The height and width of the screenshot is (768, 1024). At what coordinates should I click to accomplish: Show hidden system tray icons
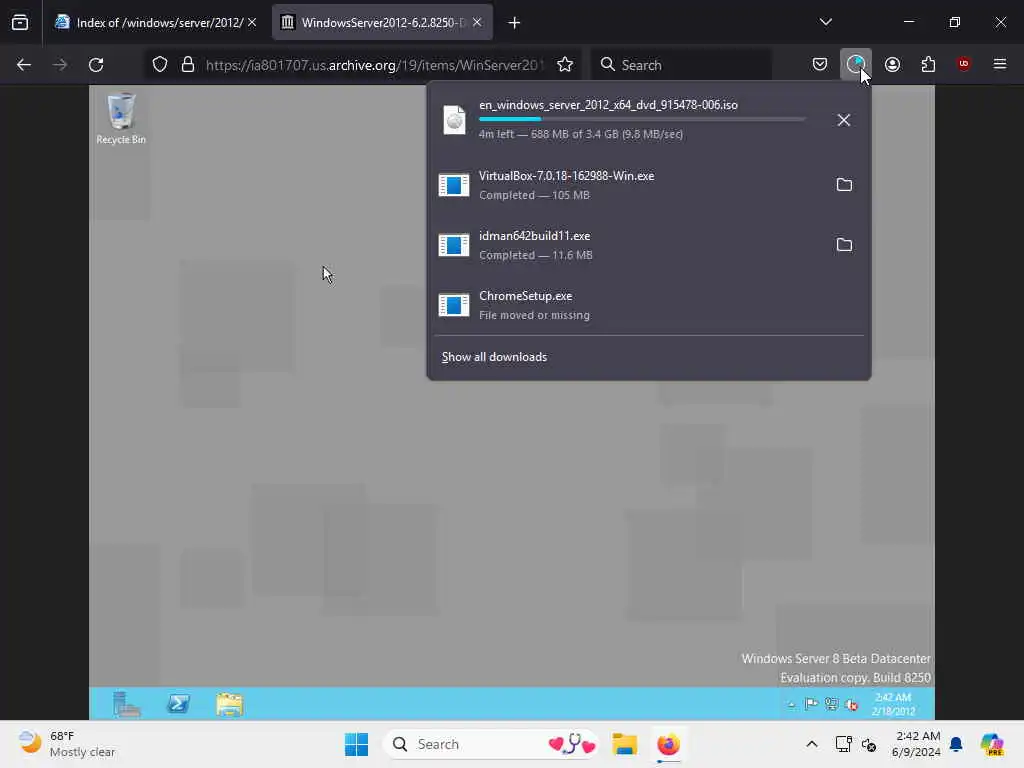[812, 744]
